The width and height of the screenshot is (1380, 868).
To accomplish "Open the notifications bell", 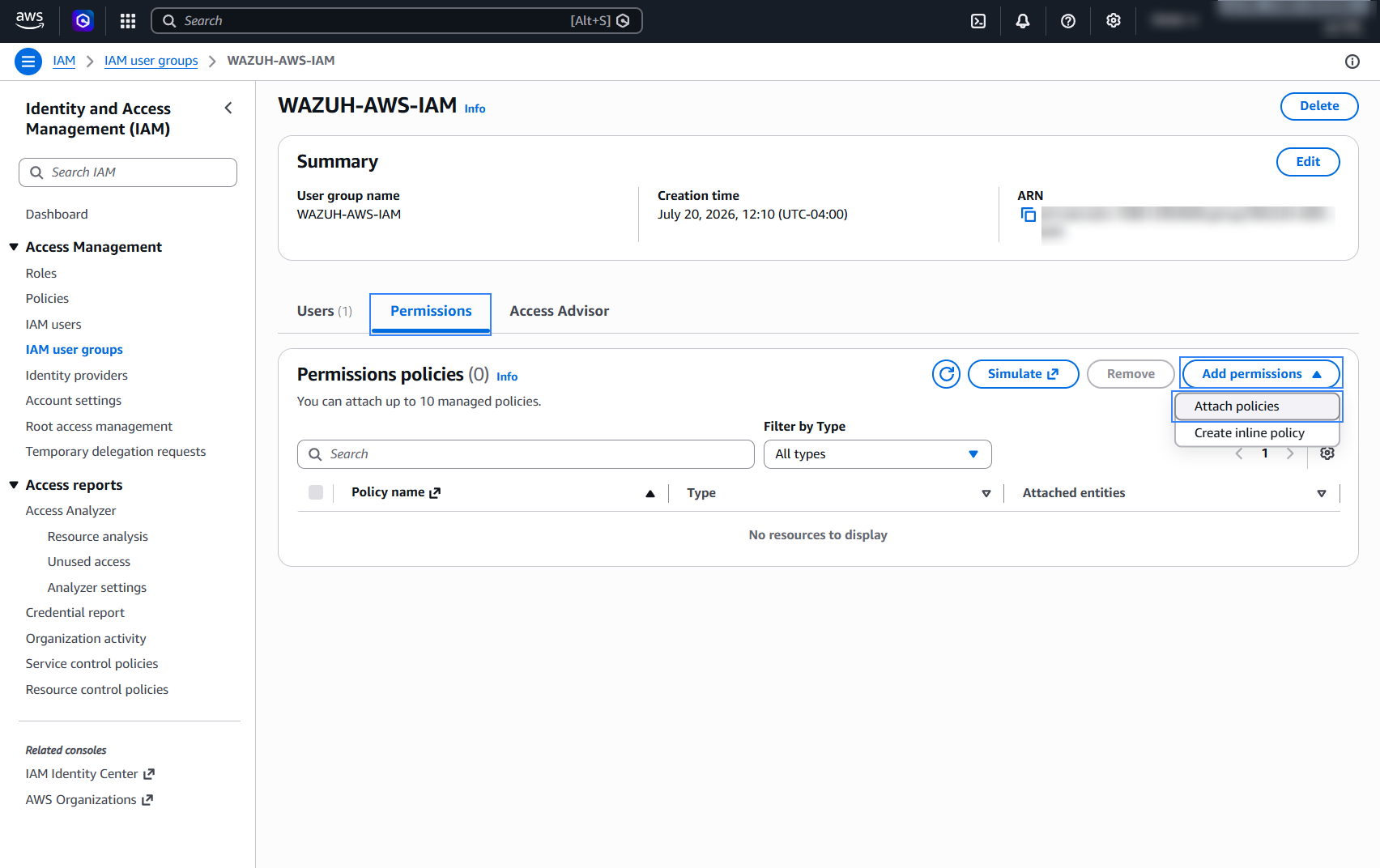I will pos(1023,21).
